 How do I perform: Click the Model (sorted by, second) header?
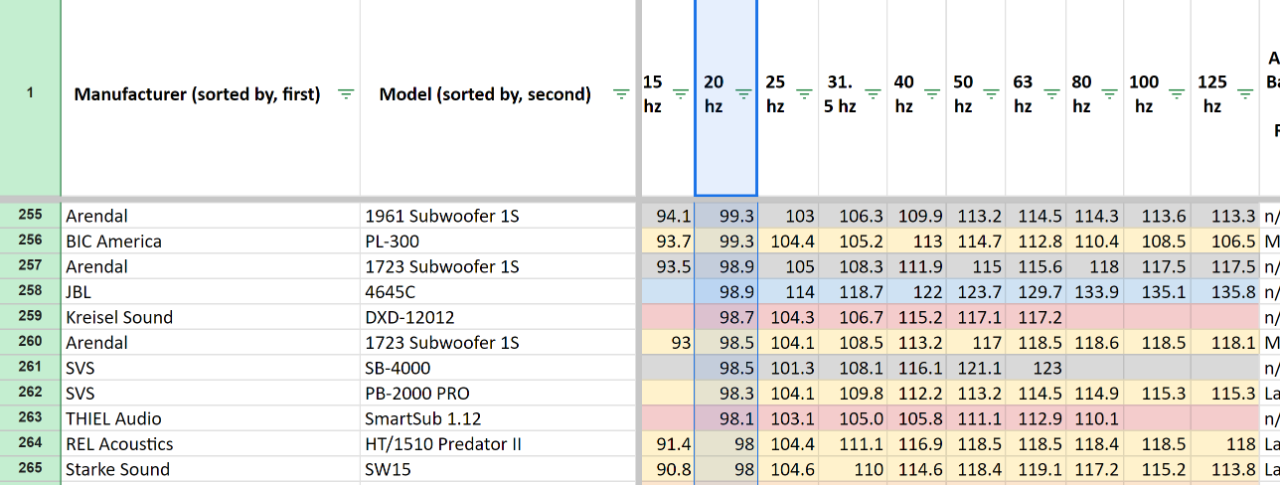click(x=485, y=95)
